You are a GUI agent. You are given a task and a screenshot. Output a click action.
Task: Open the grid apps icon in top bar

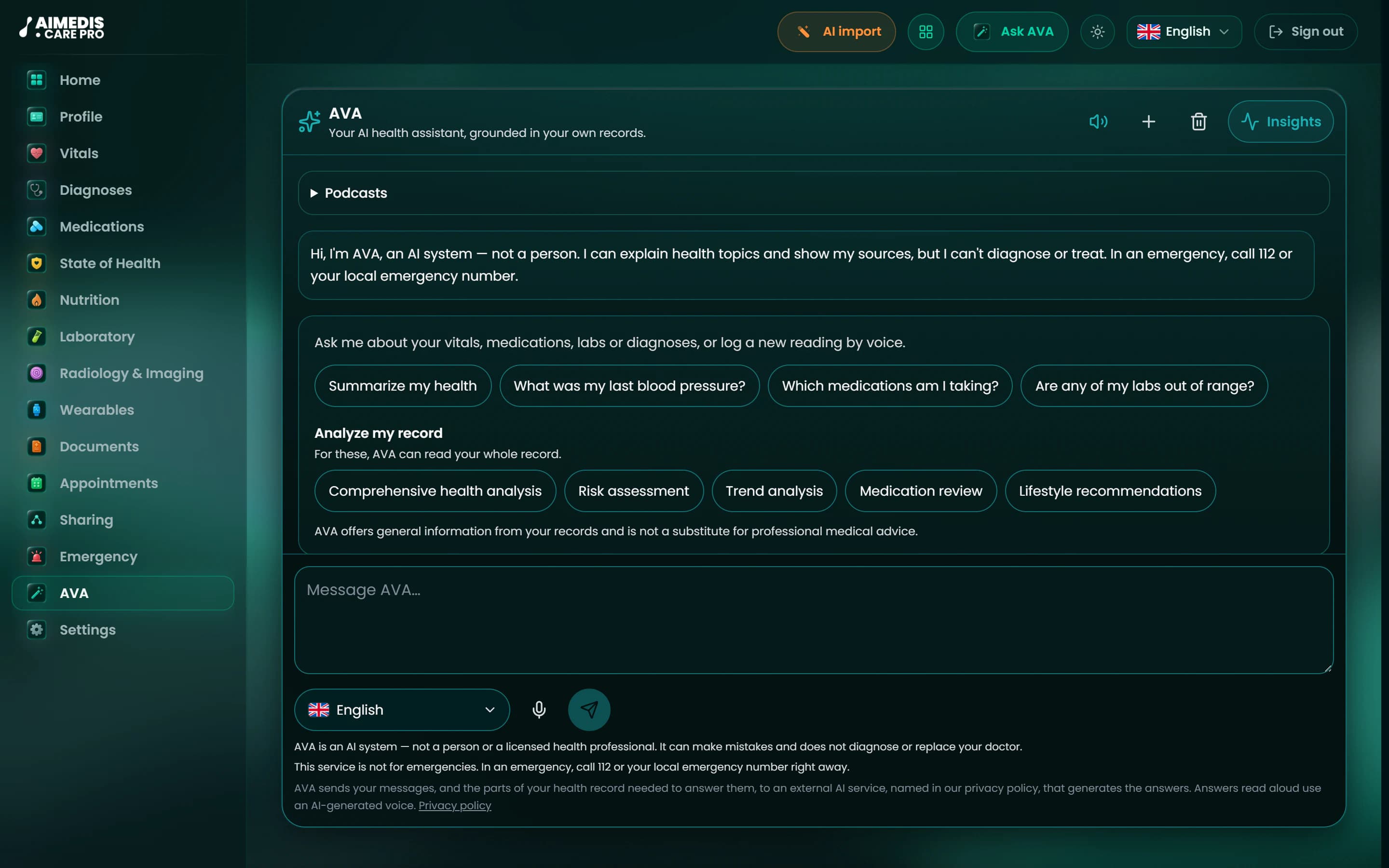(926, 31)
